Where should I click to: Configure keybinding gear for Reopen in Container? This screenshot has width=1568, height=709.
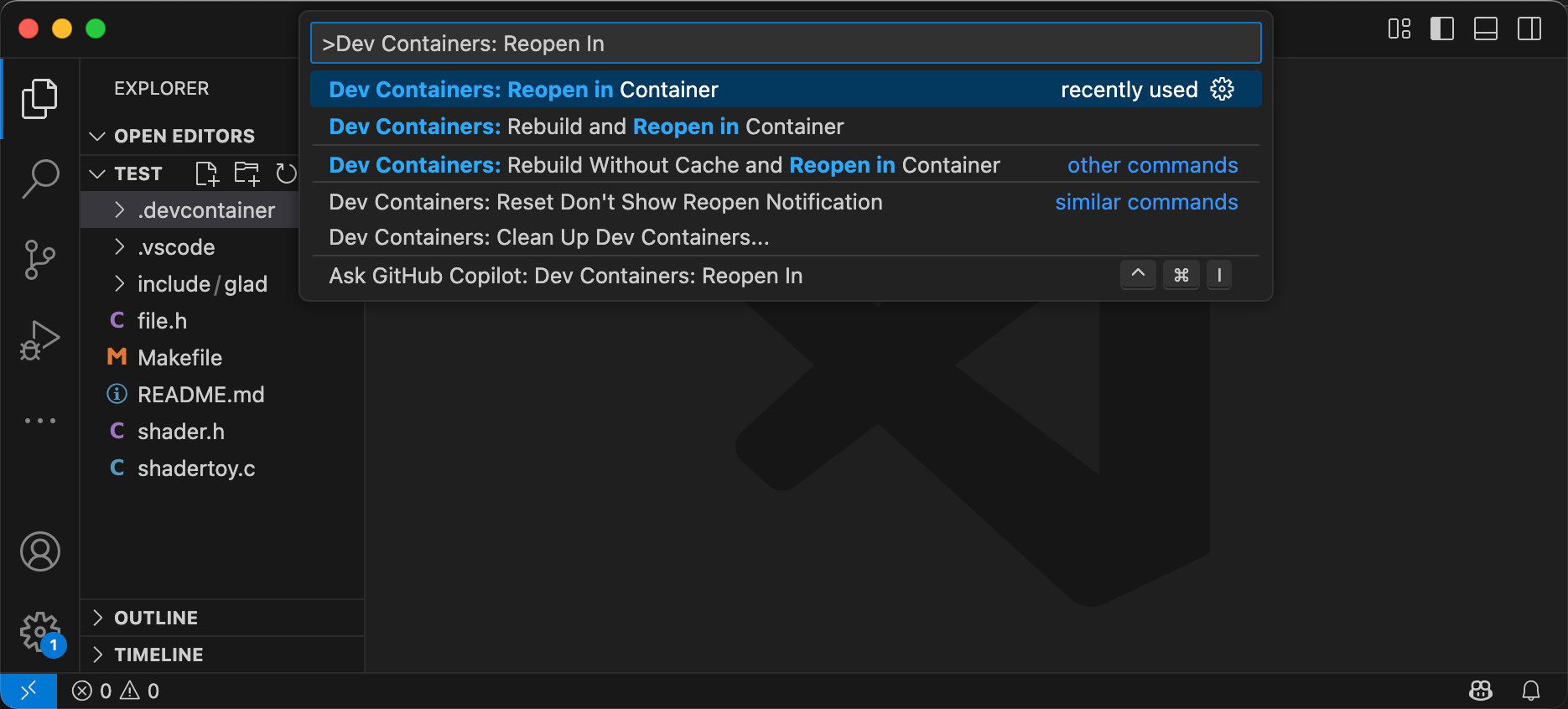(x=1222, y=89)
